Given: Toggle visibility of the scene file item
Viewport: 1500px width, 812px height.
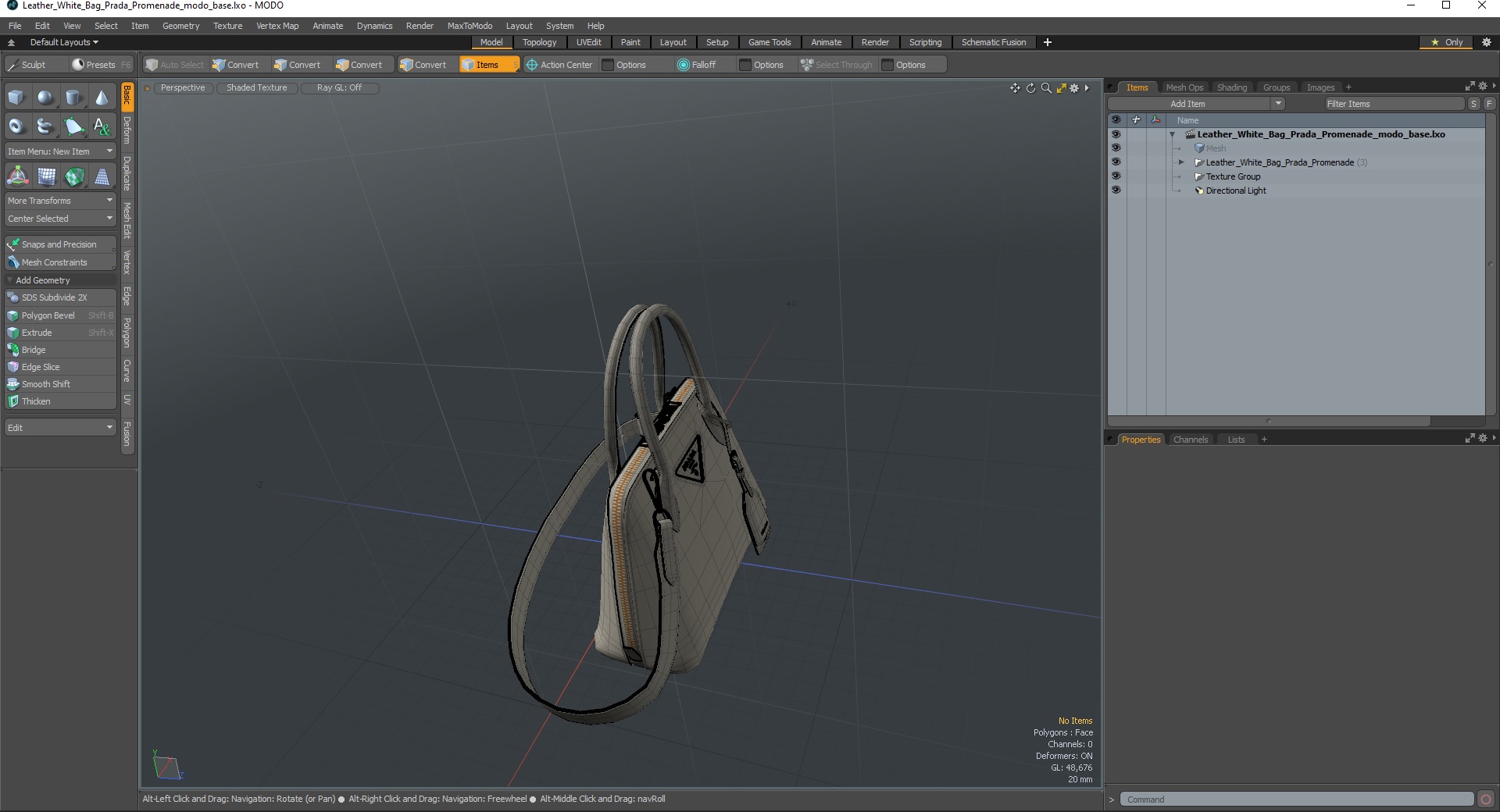Looking at the screenshot, I should (x=1116, y=134).
